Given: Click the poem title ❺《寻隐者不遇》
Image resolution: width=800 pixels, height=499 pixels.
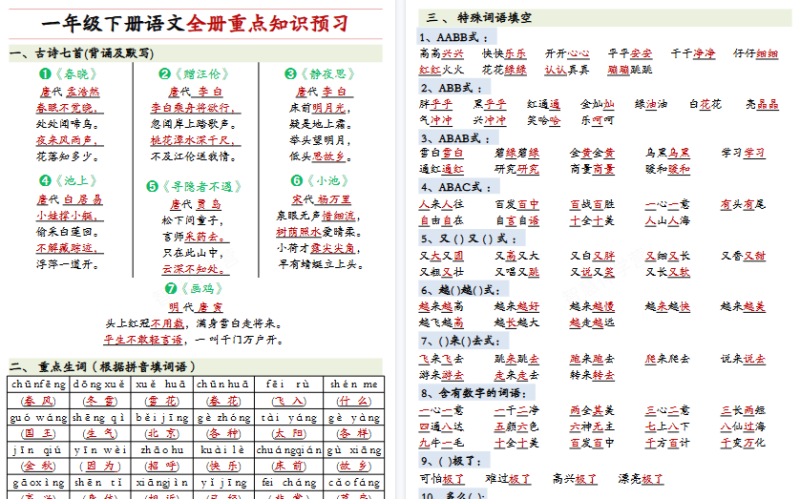Looking at the screenshot, I should coord(194,187).
